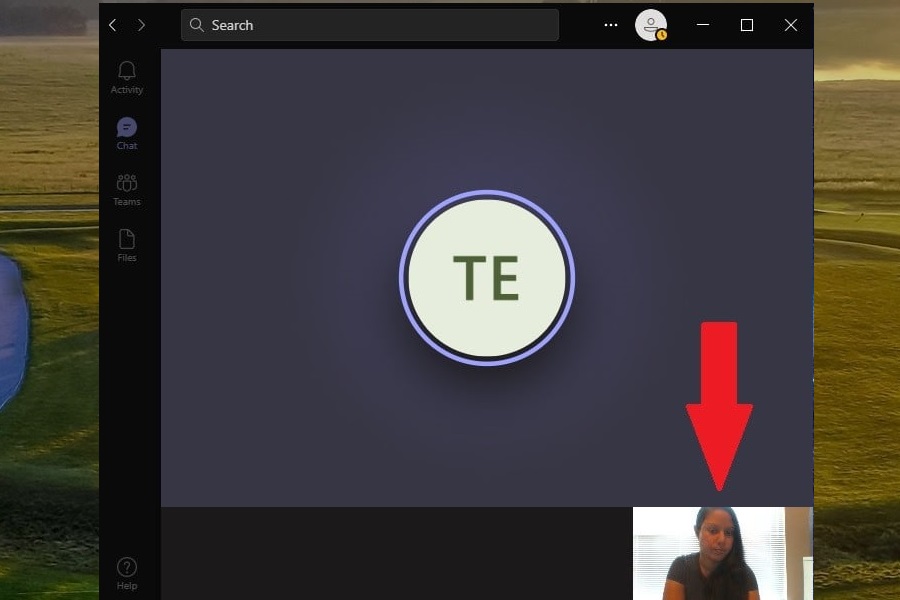Navigate forward with the right chevron
900x600 pixels.
pyautogui.click(x=142, y=25)
